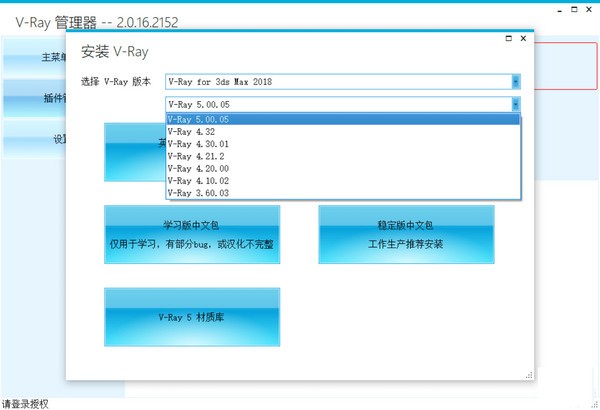Open 设置 in the manager sidebar

click(x=34, y=139)
